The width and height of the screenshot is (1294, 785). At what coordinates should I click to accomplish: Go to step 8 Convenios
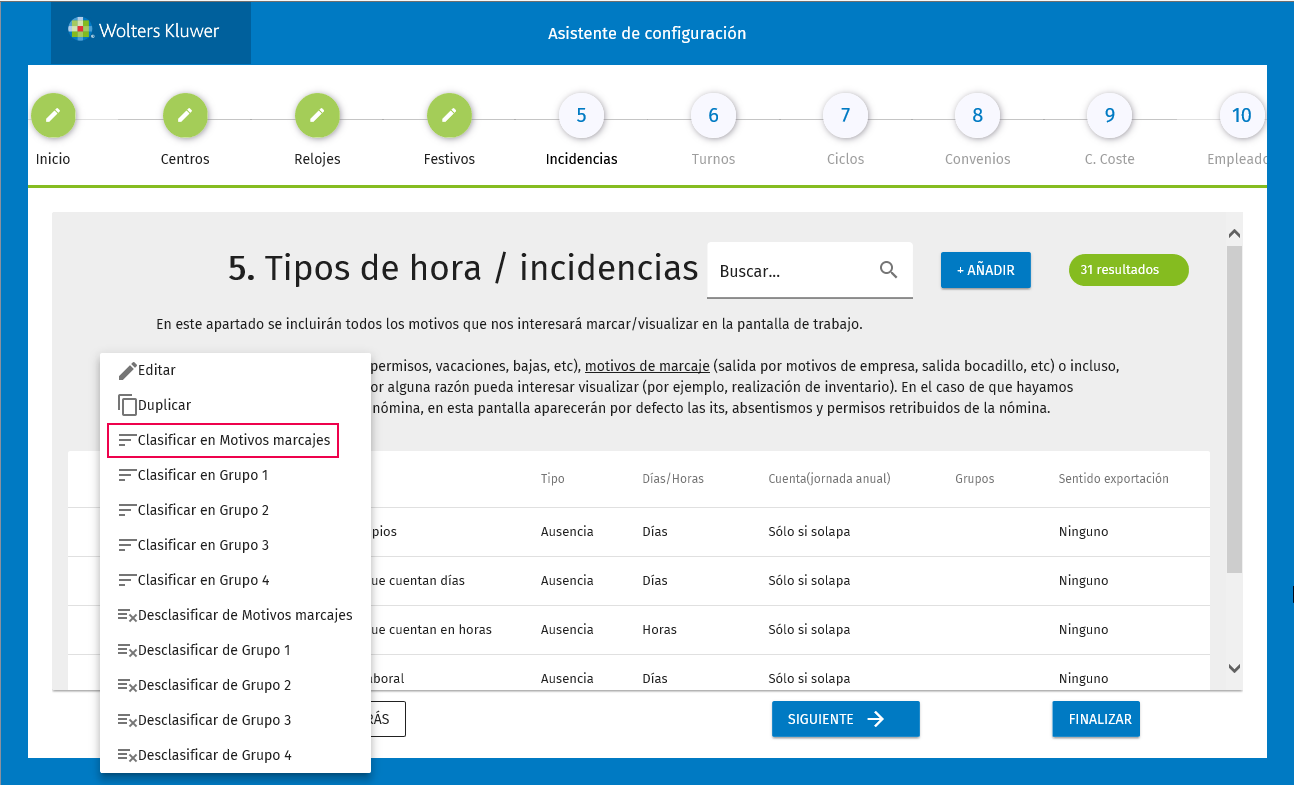(977, 115)
